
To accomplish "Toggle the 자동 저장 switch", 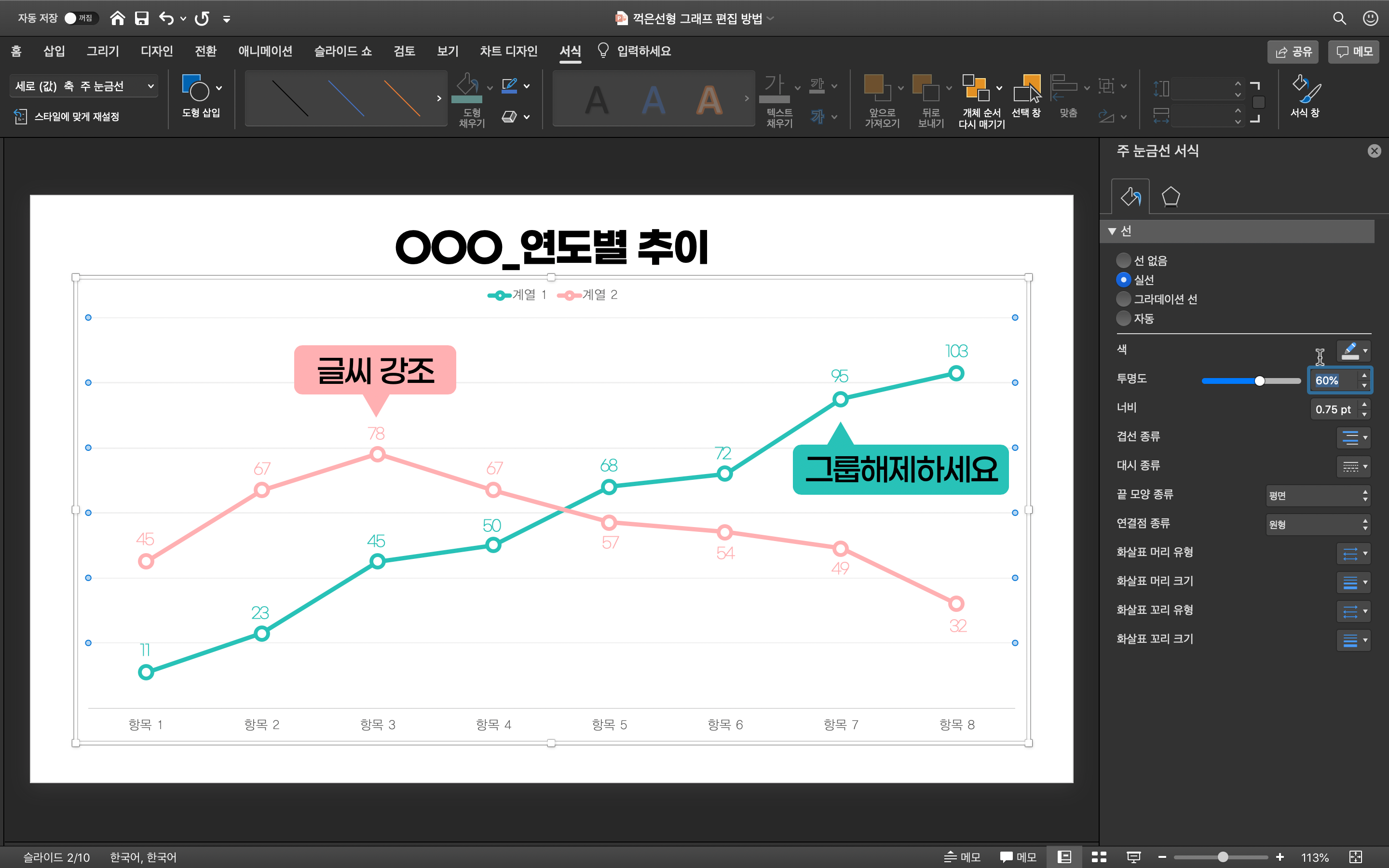I will point(81,18).
